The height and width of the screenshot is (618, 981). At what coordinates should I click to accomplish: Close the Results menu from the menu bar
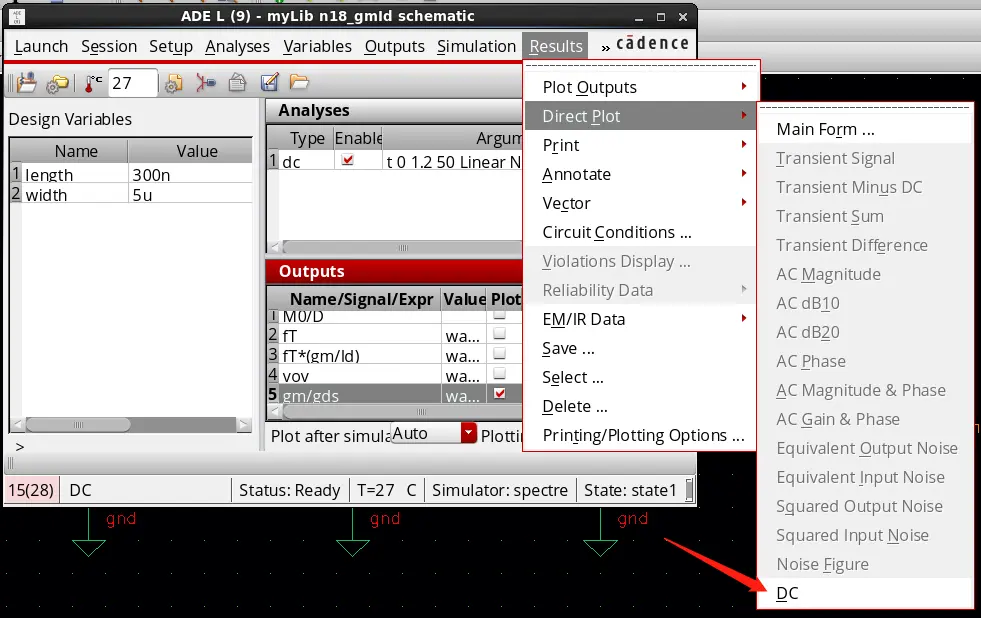click(556, 46)
